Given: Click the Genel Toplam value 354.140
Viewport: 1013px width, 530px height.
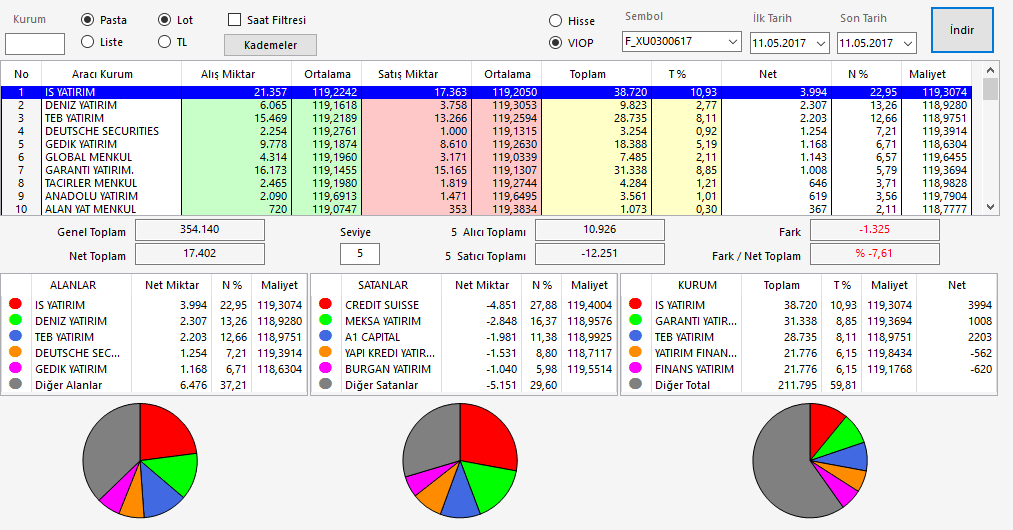Looking at the screenshot, I should click(200, 229).
